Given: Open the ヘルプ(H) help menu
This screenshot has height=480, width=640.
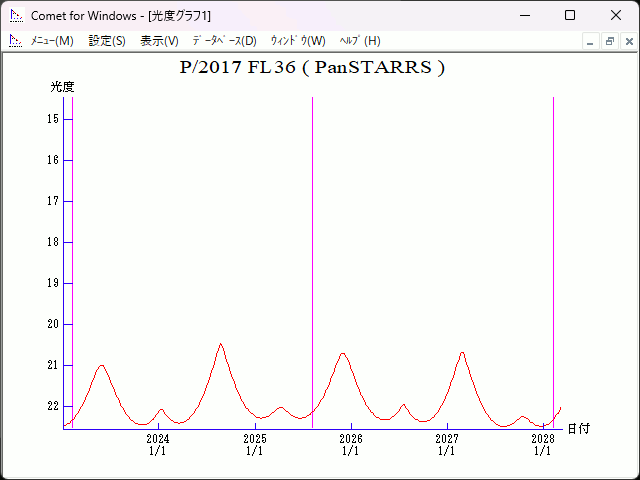Looking at the screenshot, I should click(x=360, y=41).
